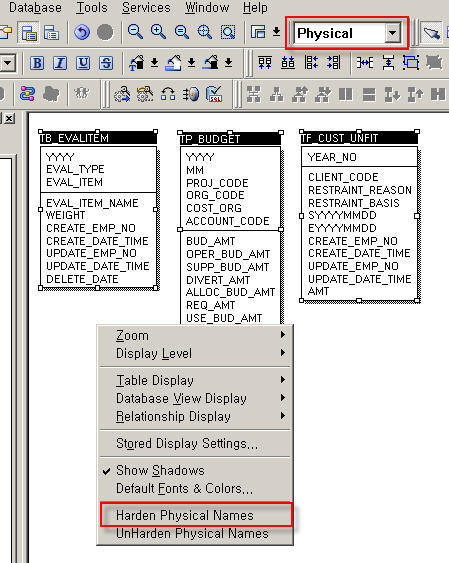
Task: Click the first diagram layout icon
Action: coord(253,95)
